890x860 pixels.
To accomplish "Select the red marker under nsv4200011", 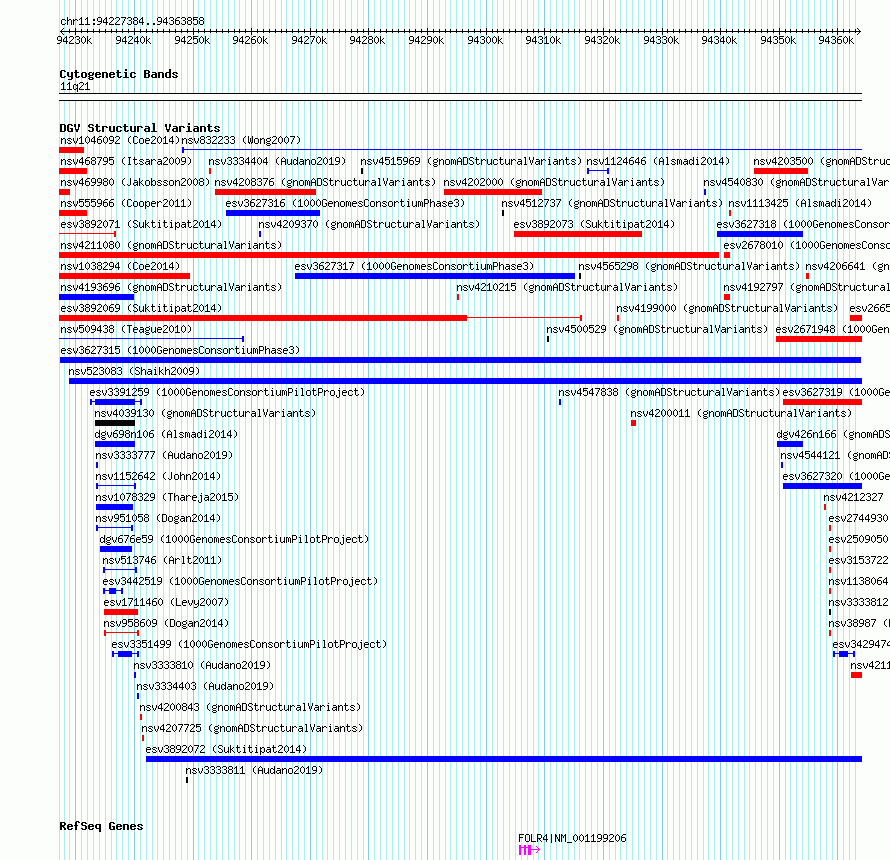I will [x=633, y=423].
